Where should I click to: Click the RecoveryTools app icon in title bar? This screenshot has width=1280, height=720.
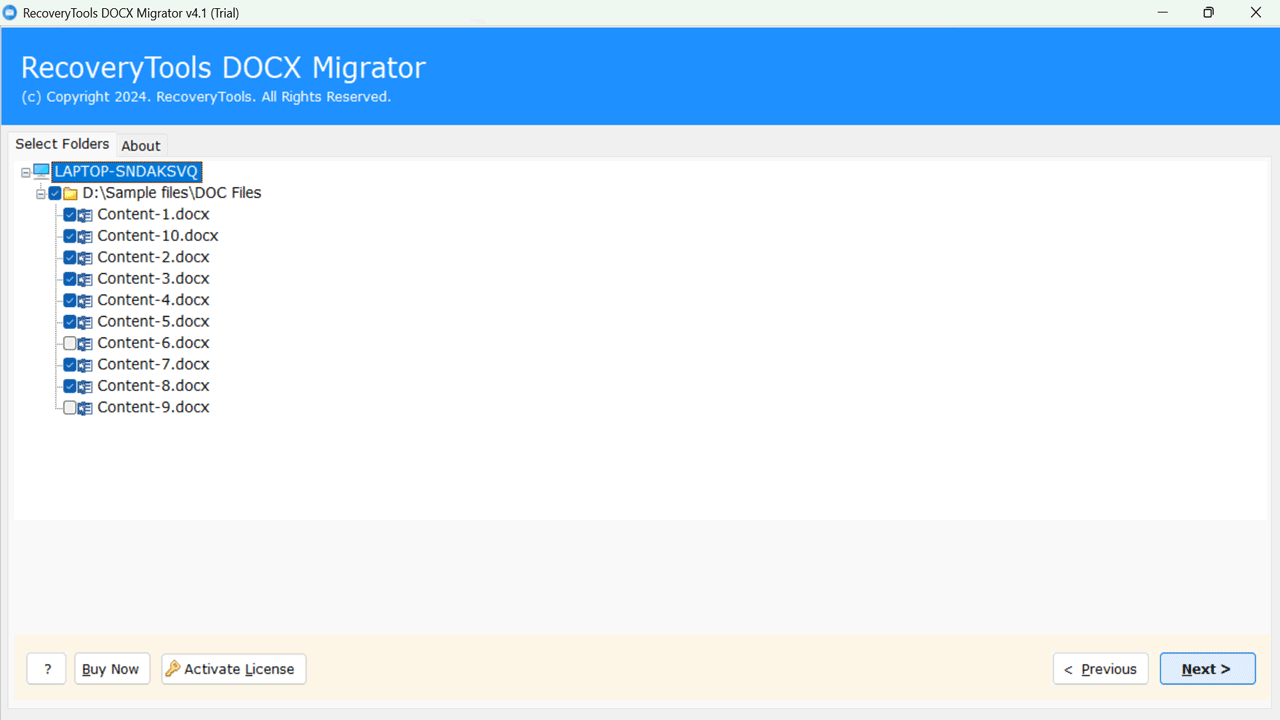(10, 13)
